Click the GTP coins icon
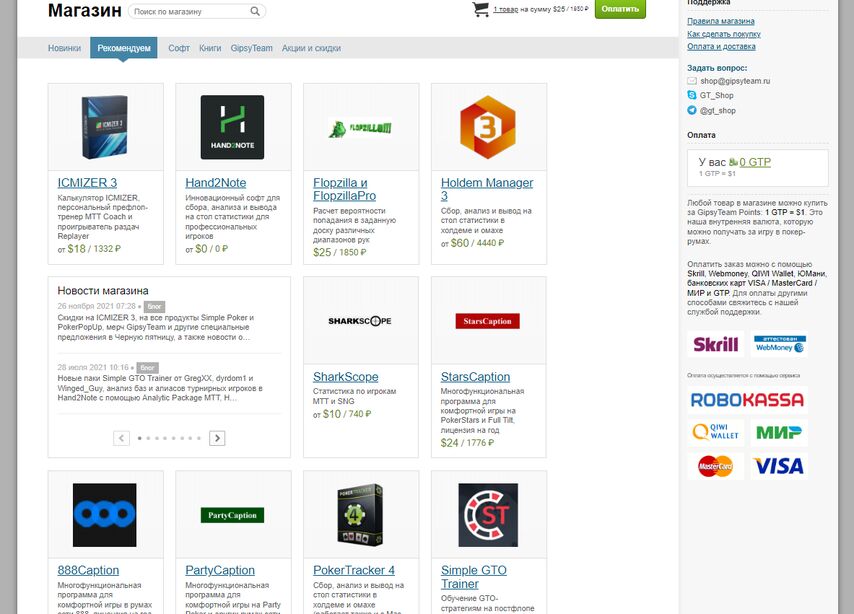Viewport: 854px width, 614px height. click(733, 162)
